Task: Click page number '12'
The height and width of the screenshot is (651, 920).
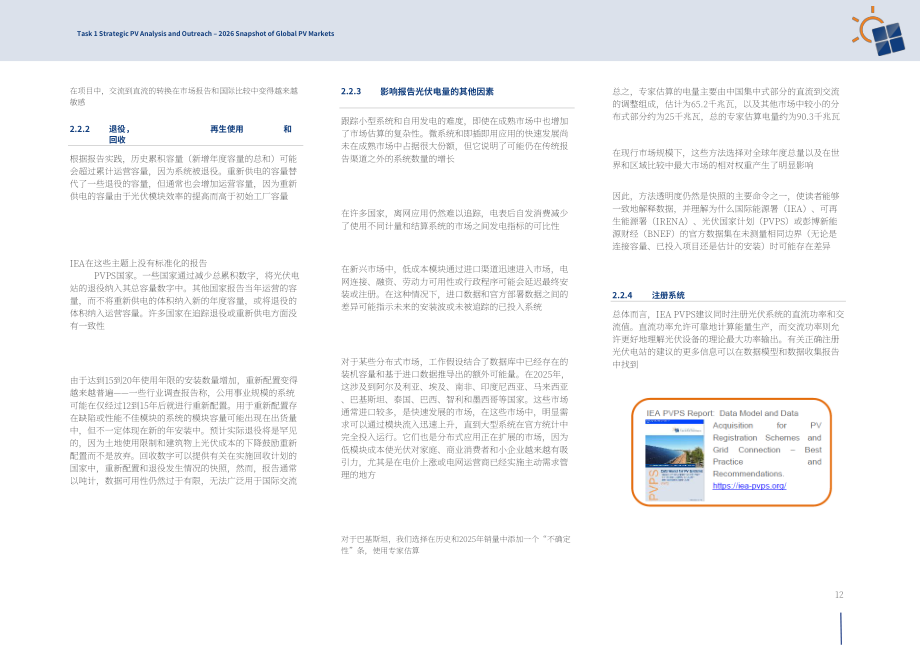Action: point(839,595)
